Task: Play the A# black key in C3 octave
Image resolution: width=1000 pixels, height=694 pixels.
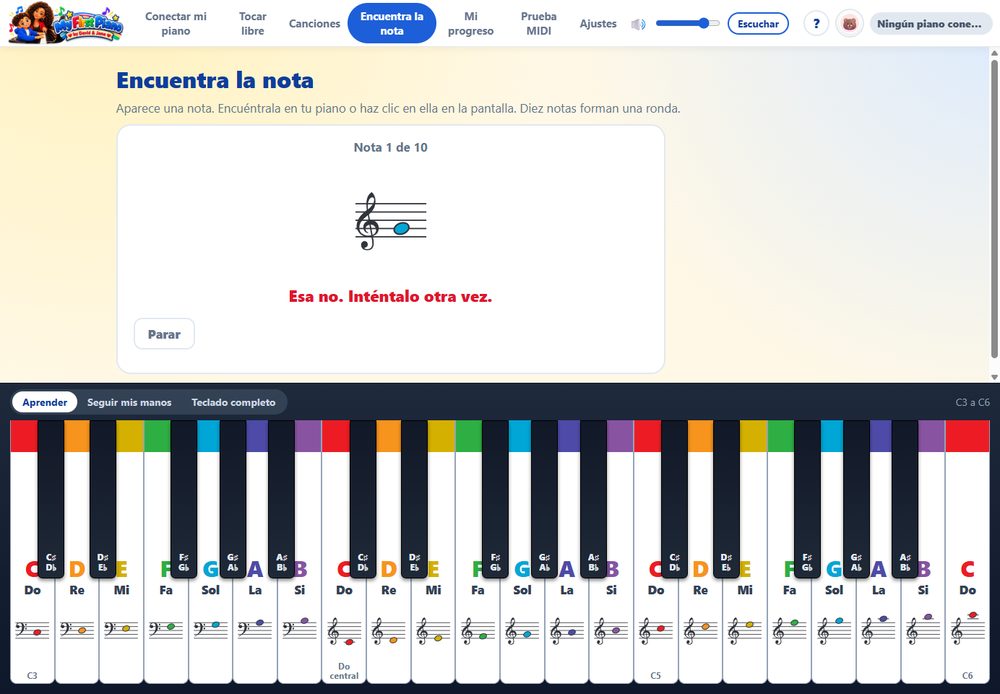Action: click(281, 498)
